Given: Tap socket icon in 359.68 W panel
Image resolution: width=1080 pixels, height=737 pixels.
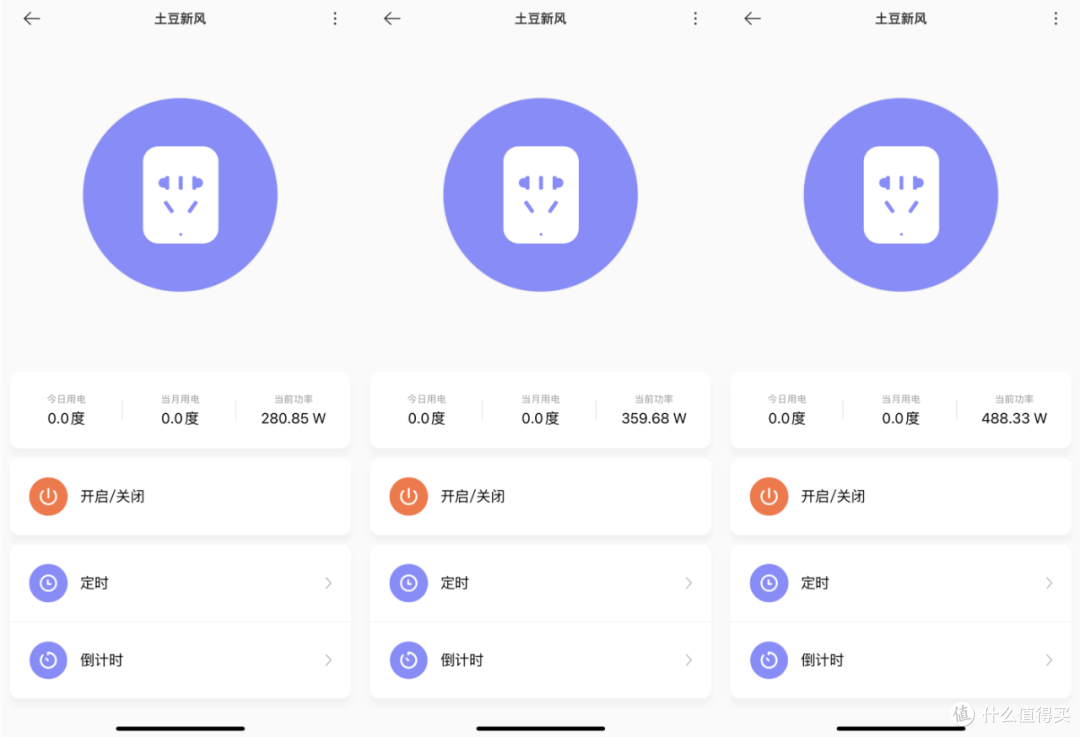Looking at the screenshot, I should coord(541,195).
